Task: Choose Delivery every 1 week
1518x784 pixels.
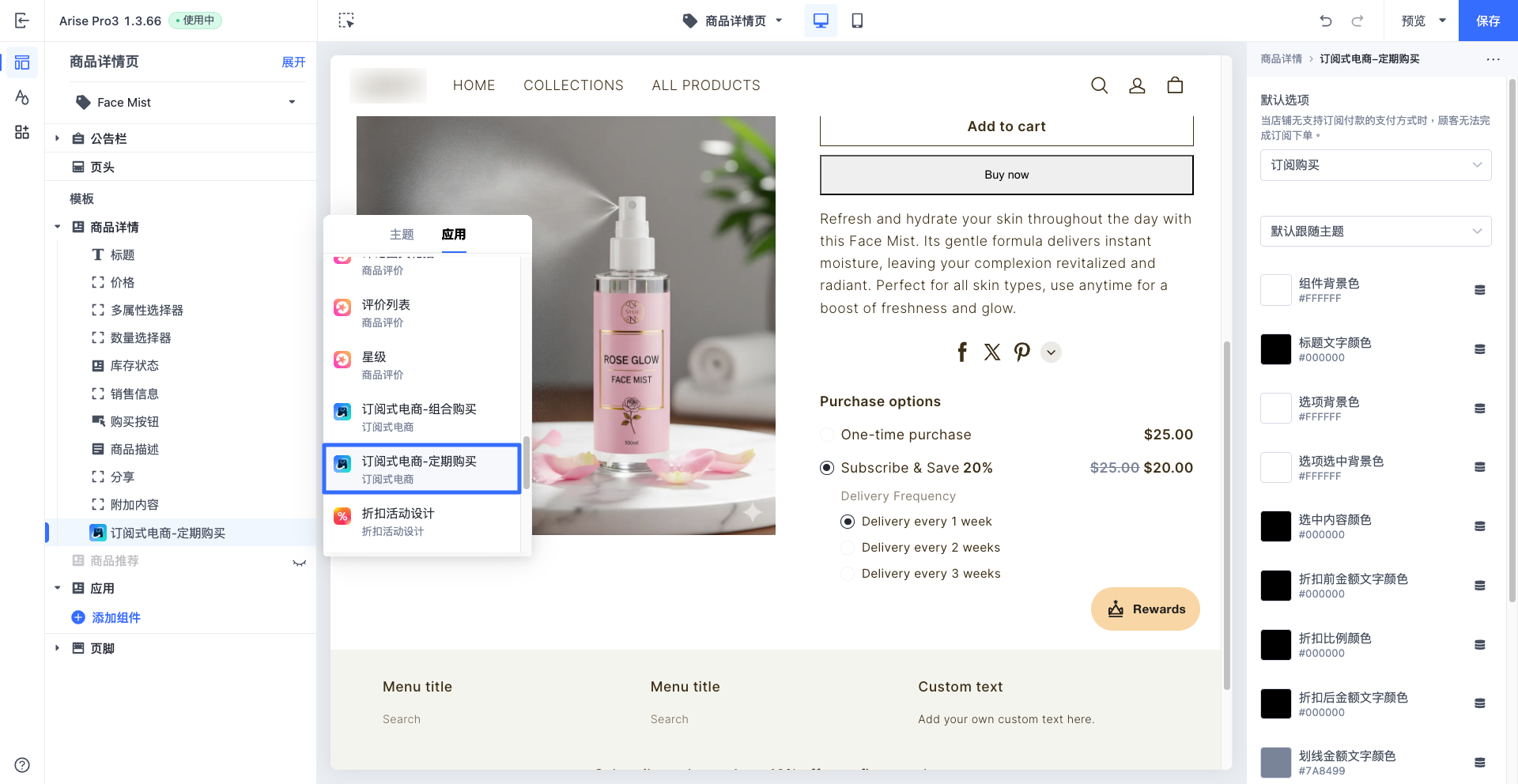Action: [848, 522]
